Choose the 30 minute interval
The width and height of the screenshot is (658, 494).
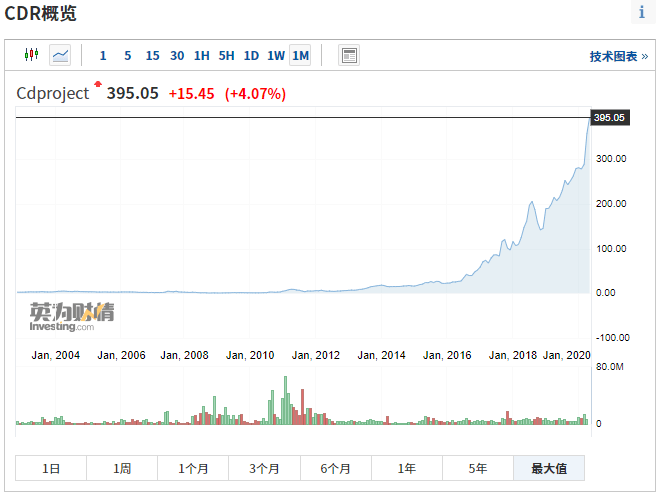point(177,56)
